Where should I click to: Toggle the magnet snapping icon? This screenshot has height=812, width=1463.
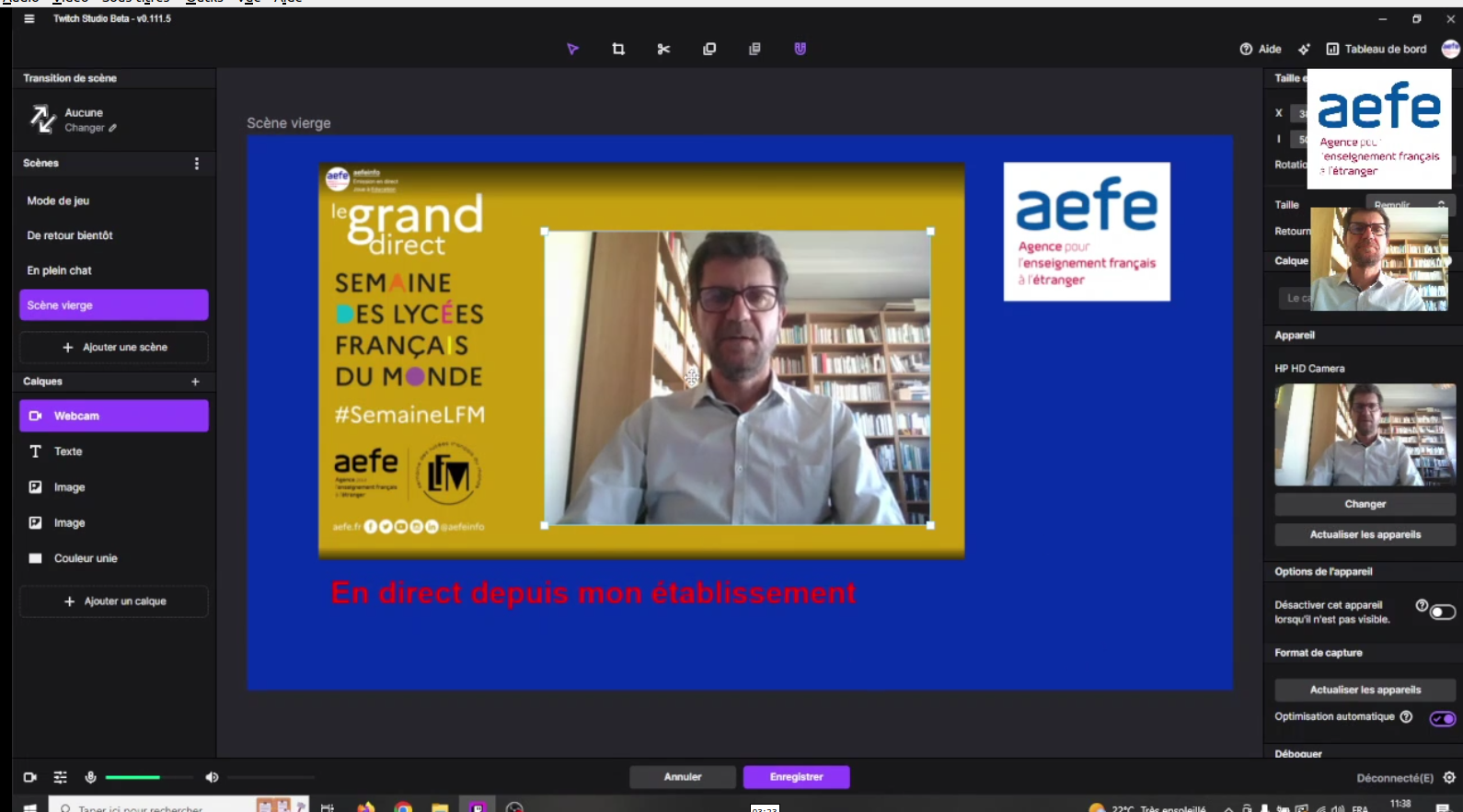pos(800,49)
